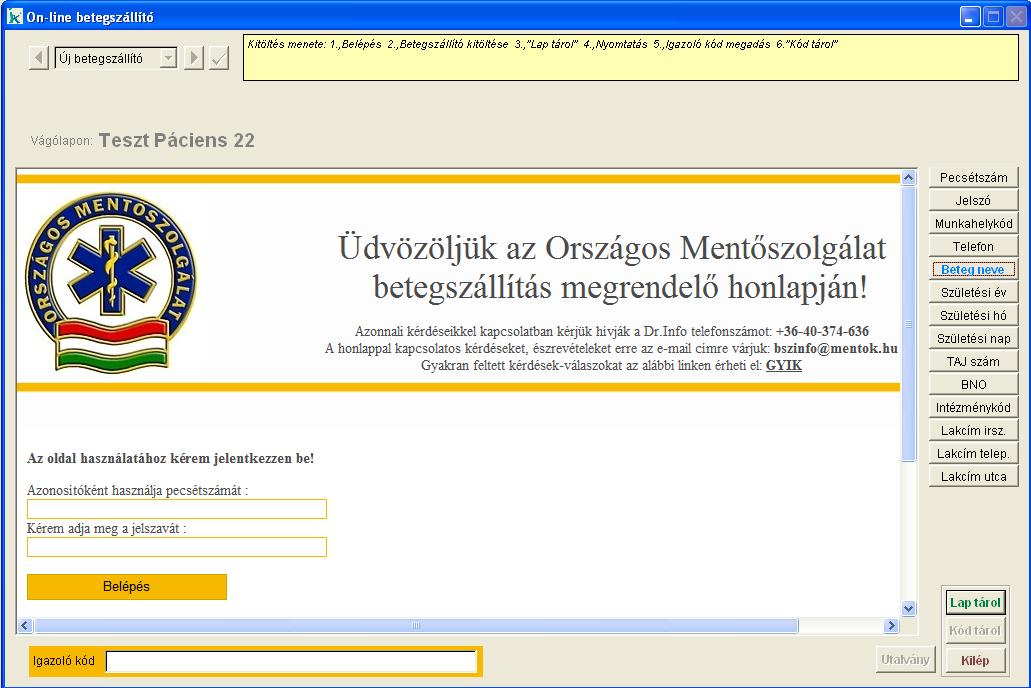Click the Igazoló kód text field
Viewport: 1031px width, 688px height.
pos(291,661)
